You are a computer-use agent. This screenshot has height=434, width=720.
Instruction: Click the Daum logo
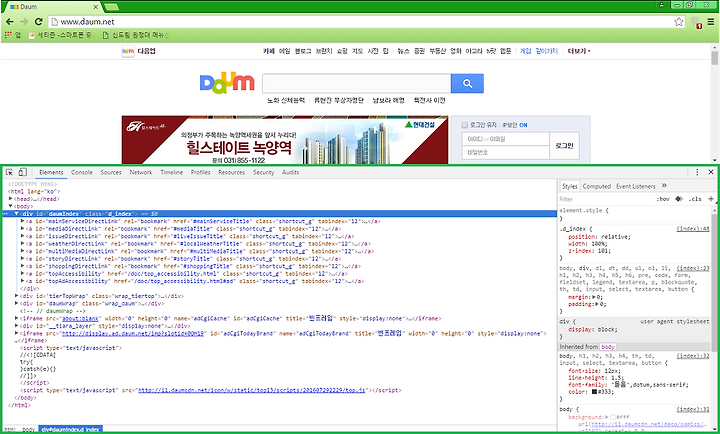tap(227, 83)
